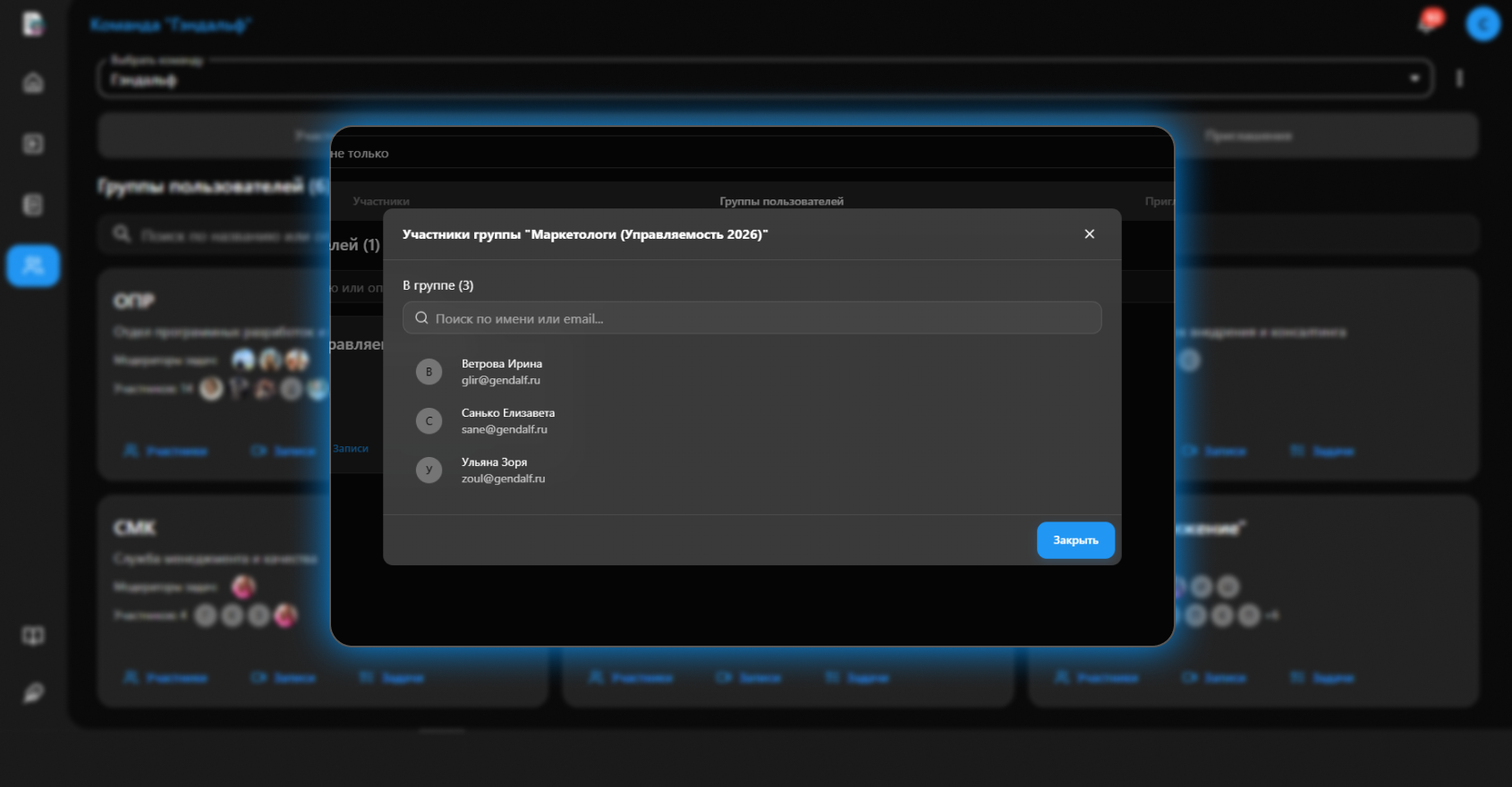Switch to the Приглашения tab
The width and height of the screenshot is (1512, 787).
tap(1248, 136)
